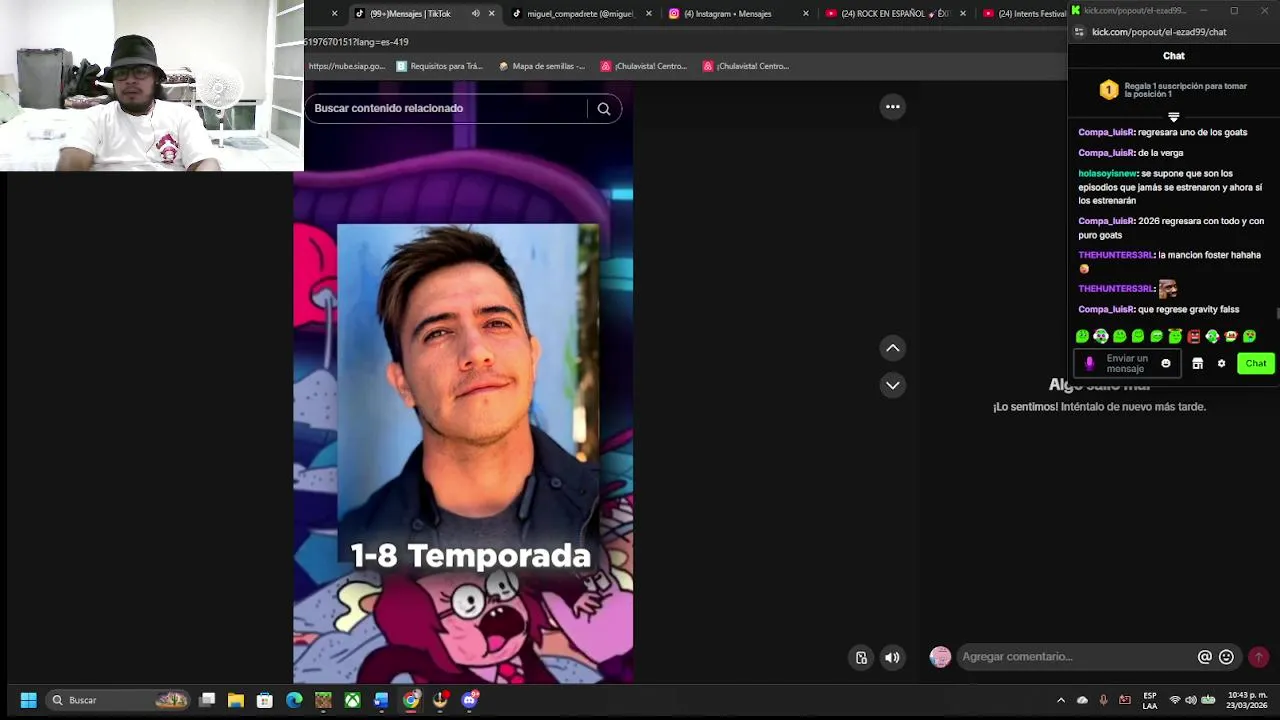Viewport: 1280px width, 720px height.
Task: Switch to ROCK EN ESPAÑOL YouTube tab
Action: tap(893, 14)
